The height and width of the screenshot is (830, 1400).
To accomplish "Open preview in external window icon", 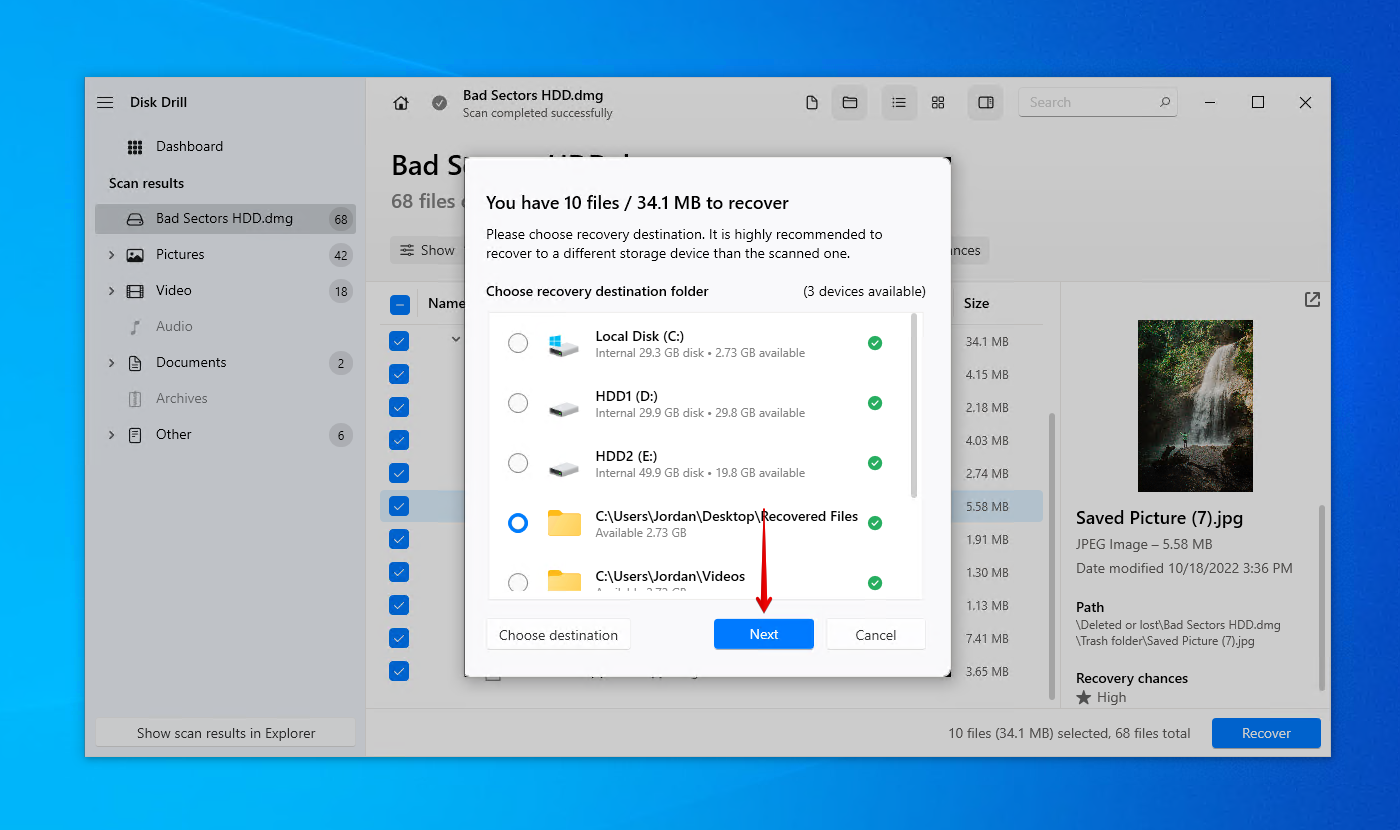I will click(1312, 299).
